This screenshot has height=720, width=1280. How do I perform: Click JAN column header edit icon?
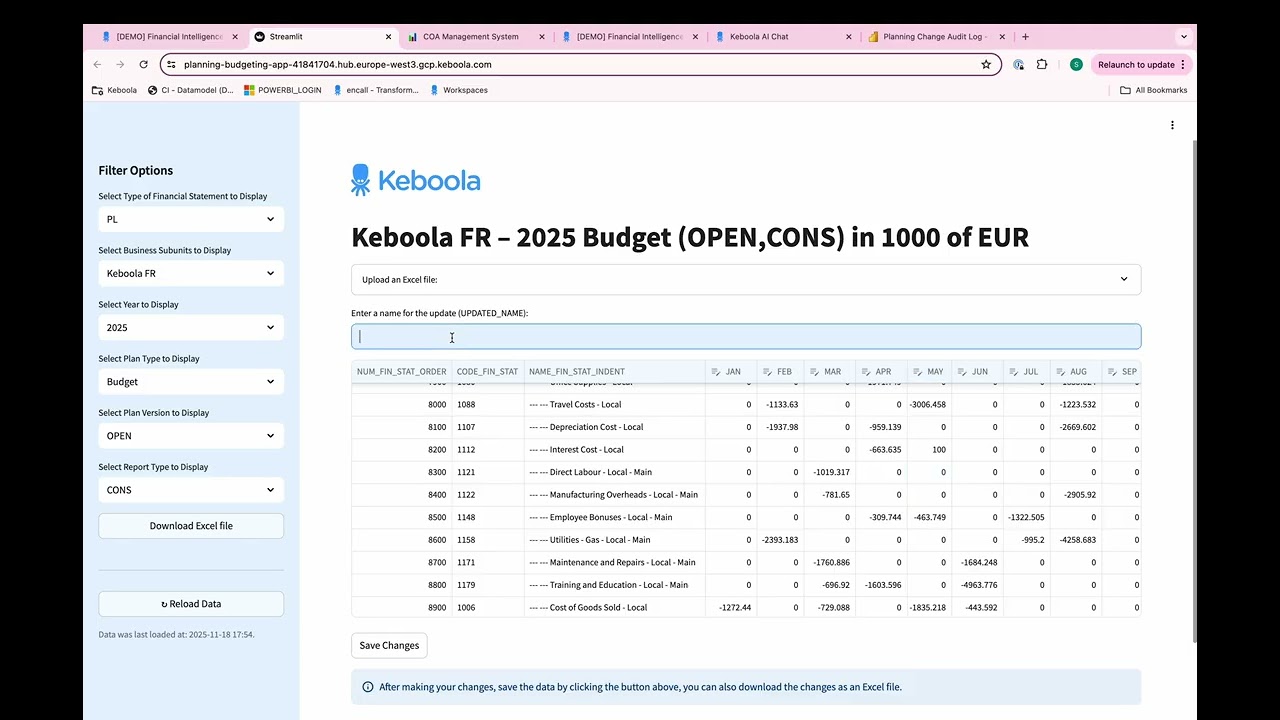click(716, 372)
